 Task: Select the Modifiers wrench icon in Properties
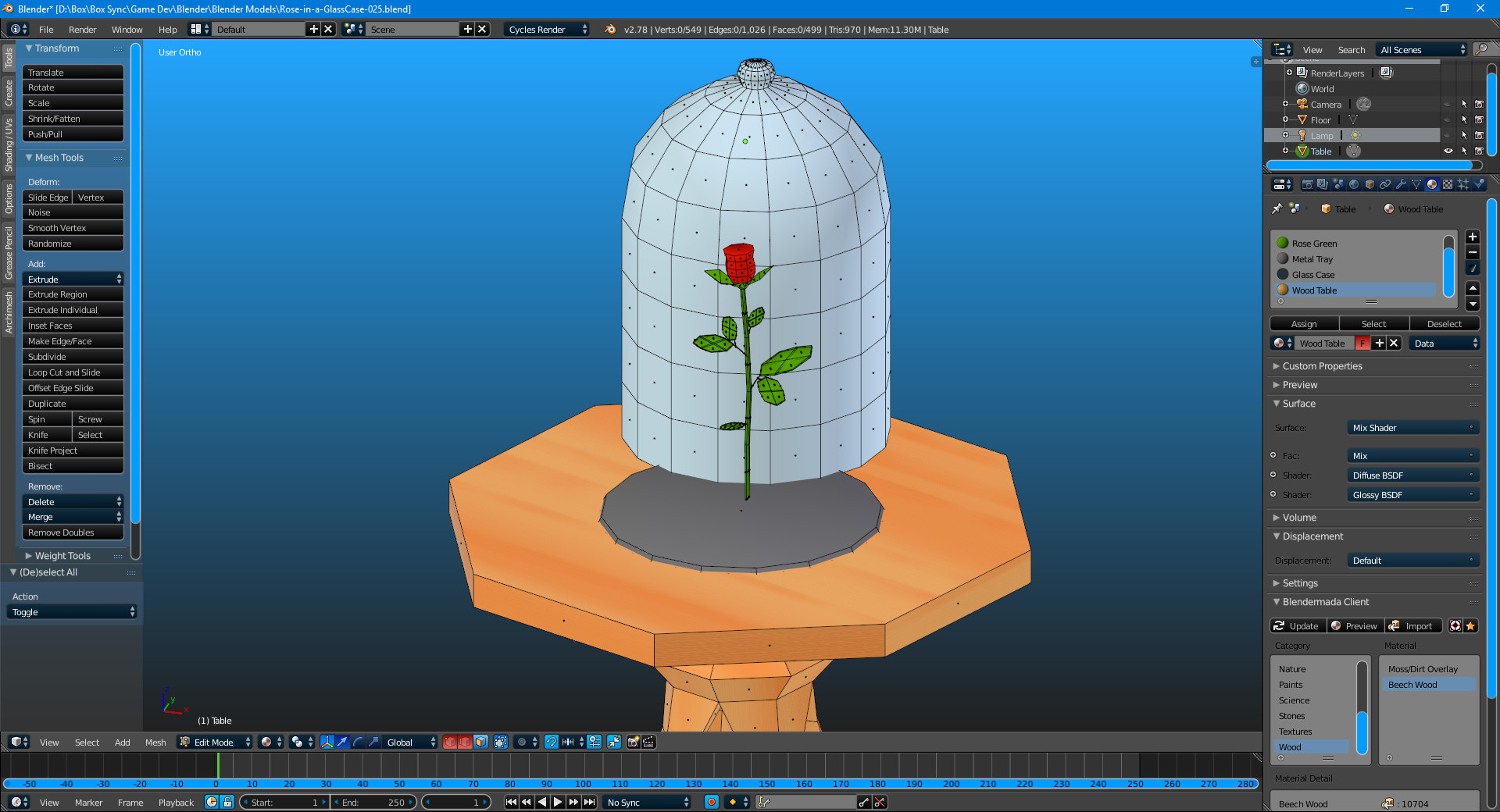[1402, 184]
